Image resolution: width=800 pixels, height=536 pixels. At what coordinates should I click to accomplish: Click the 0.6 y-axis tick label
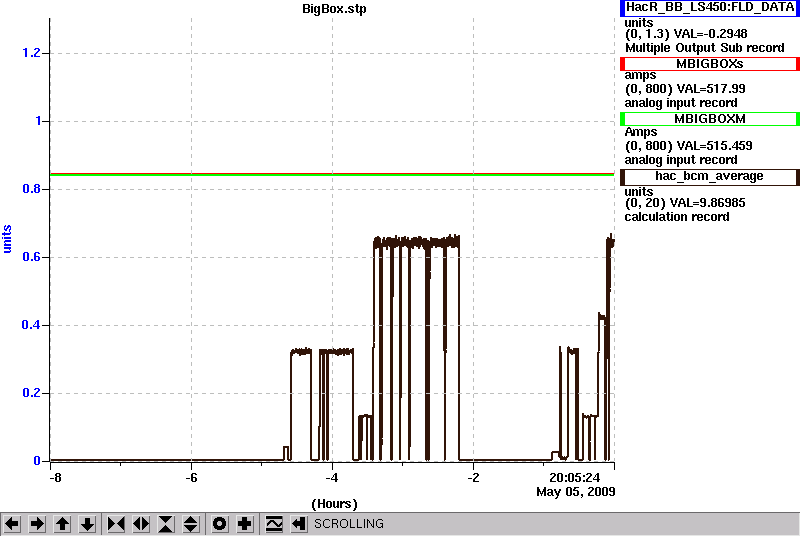(31, 257)
